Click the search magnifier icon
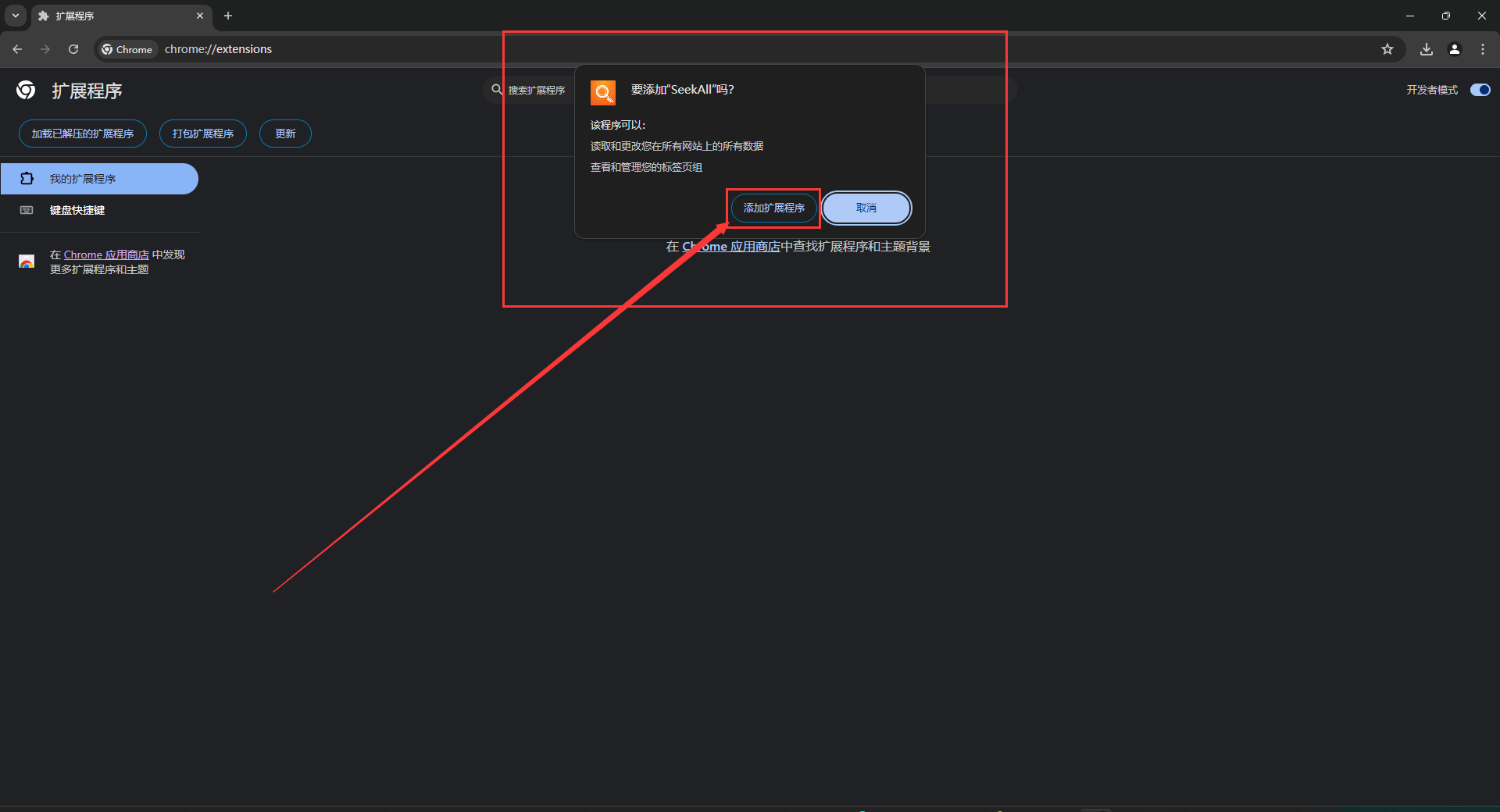Screen dimensions: 1500x812 [497, 90]
